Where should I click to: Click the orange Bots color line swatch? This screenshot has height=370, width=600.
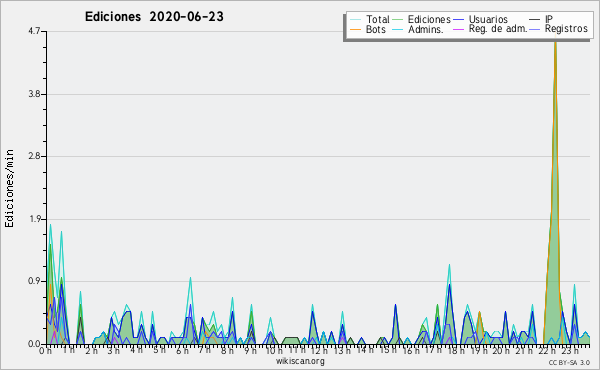[x=355, y=29]
